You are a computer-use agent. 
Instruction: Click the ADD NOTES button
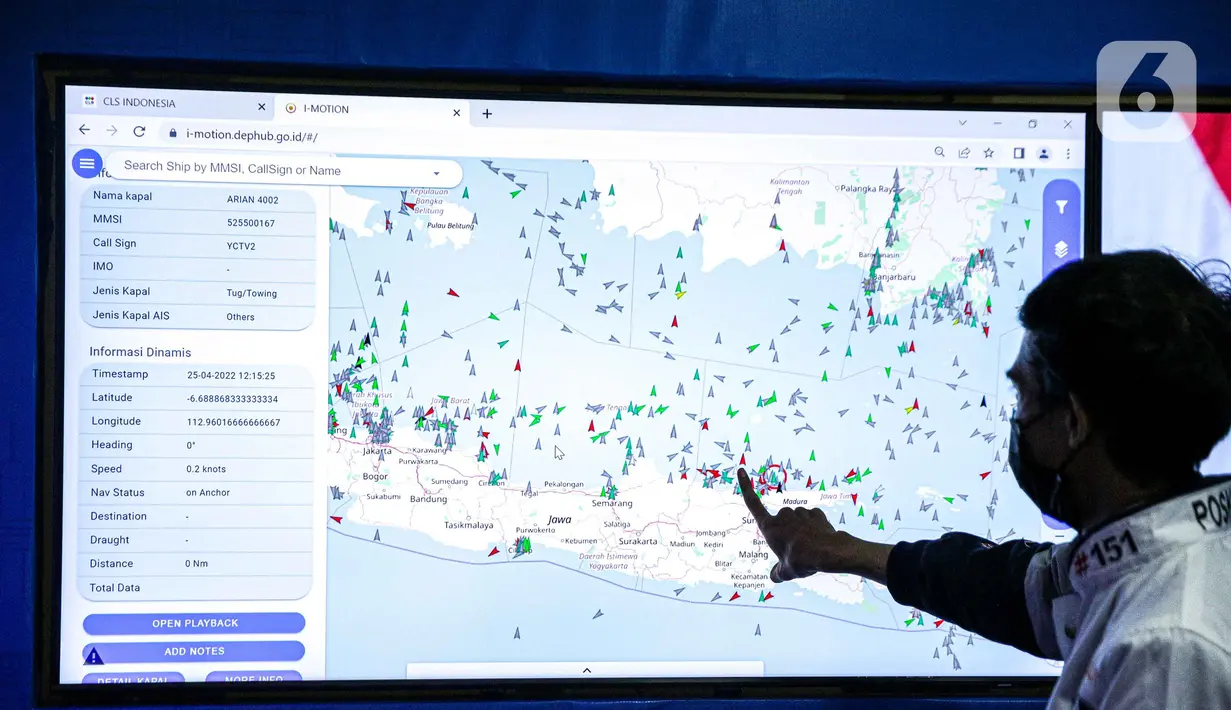coord(194,652)
